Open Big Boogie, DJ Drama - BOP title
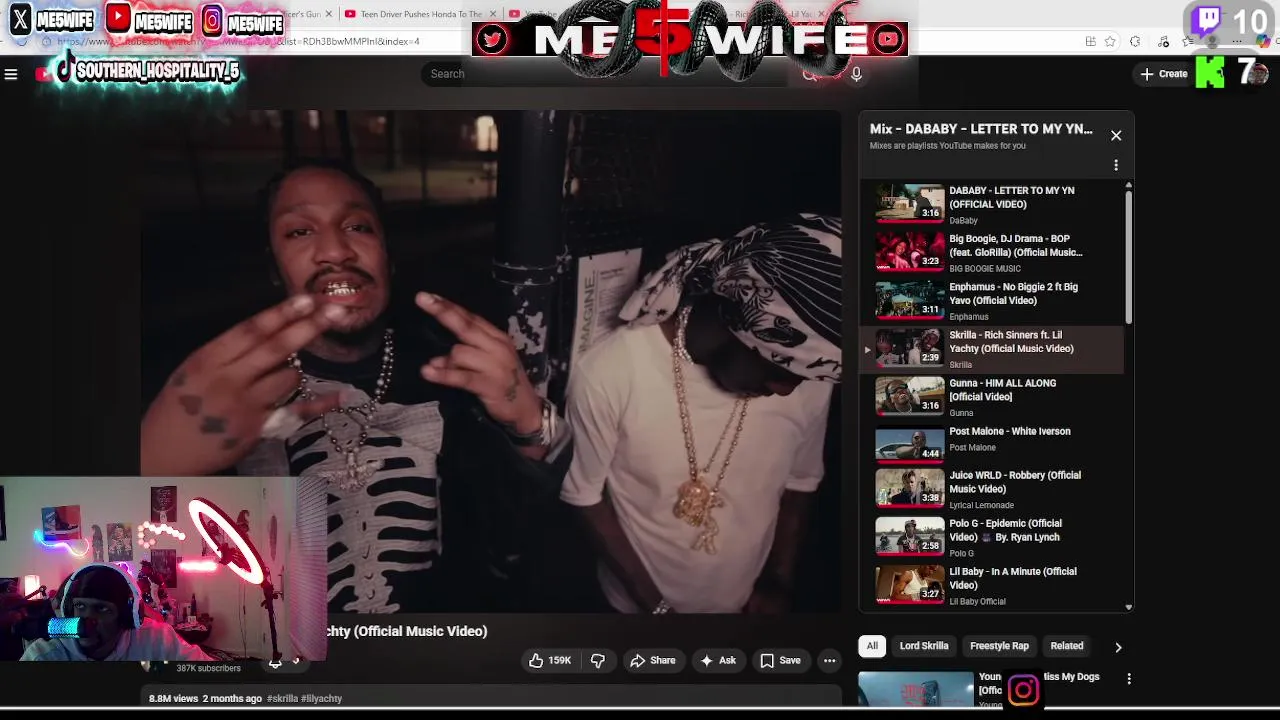This screenshot has width=1280, height=720. 1015,246
